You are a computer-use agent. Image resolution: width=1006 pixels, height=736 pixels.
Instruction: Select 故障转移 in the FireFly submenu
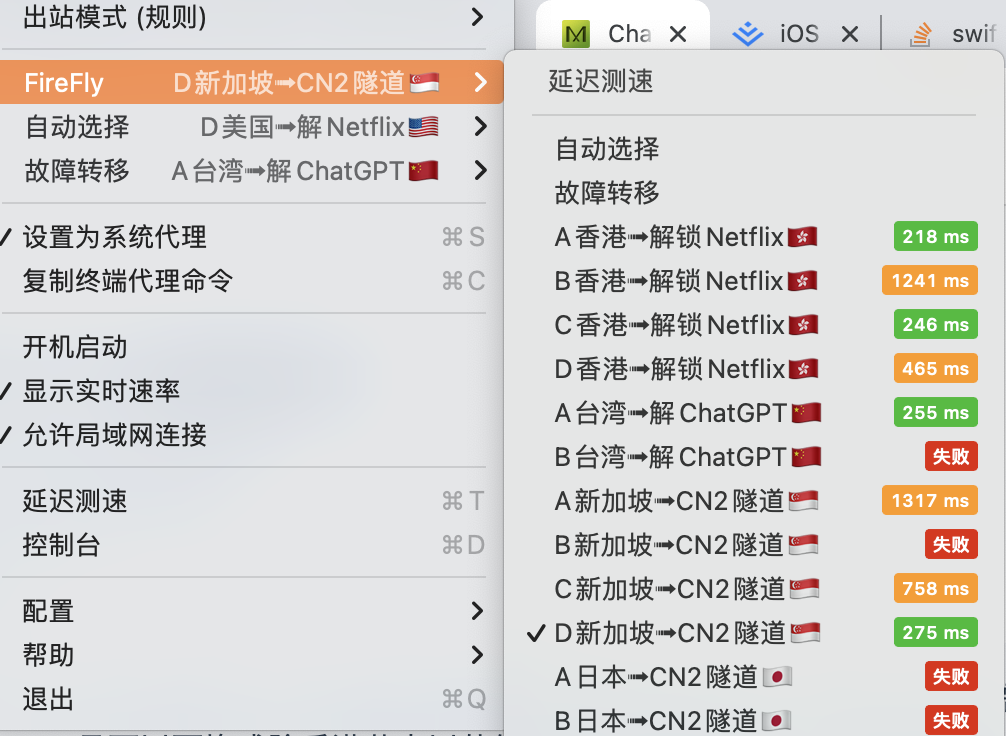pyautogui.click(x=754, y=193)
